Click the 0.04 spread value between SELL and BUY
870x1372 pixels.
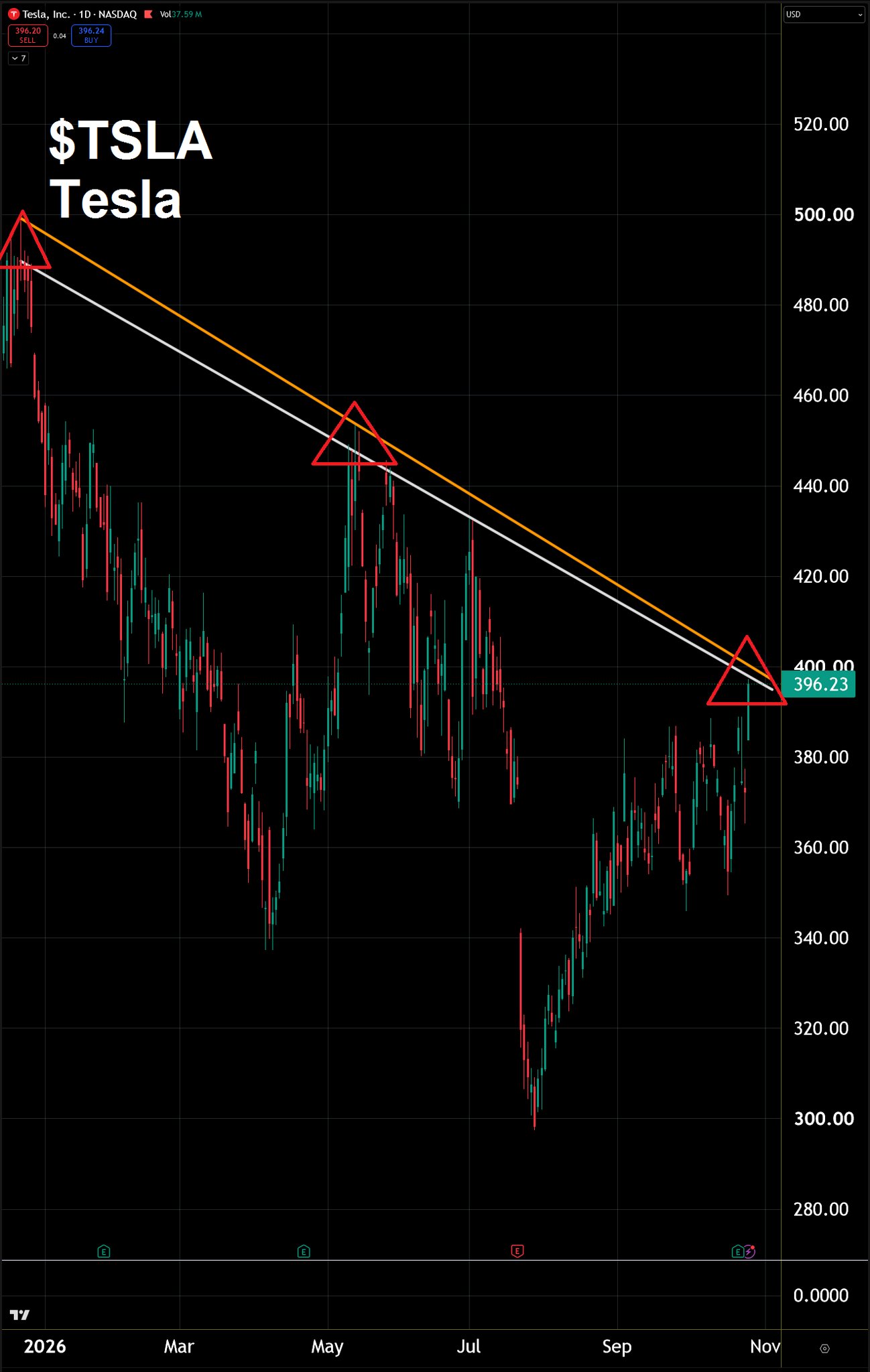pos(60,36)
